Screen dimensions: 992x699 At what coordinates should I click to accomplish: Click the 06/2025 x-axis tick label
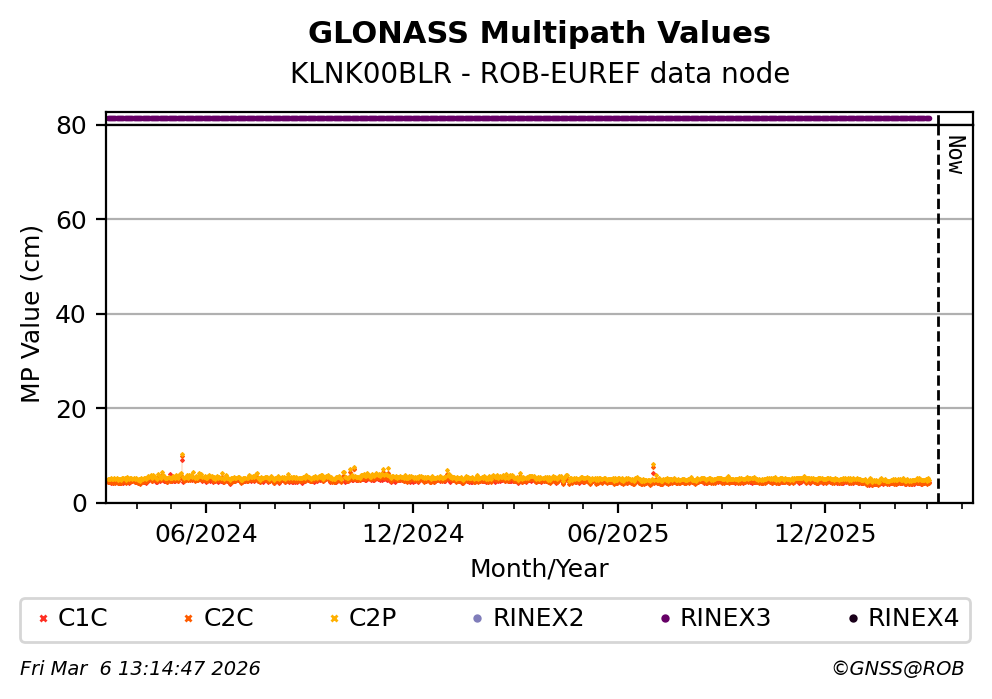(617, 534)
